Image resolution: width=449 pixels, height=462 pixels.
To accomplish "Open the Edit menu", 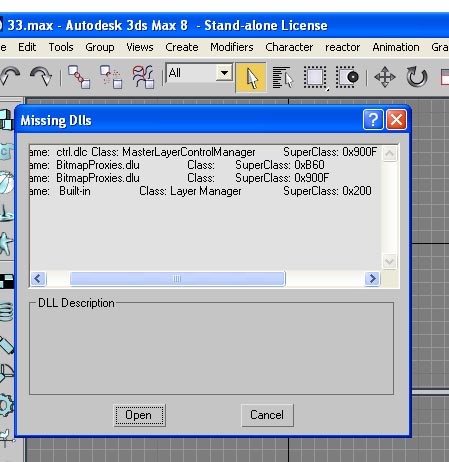I will pos(27,47).
